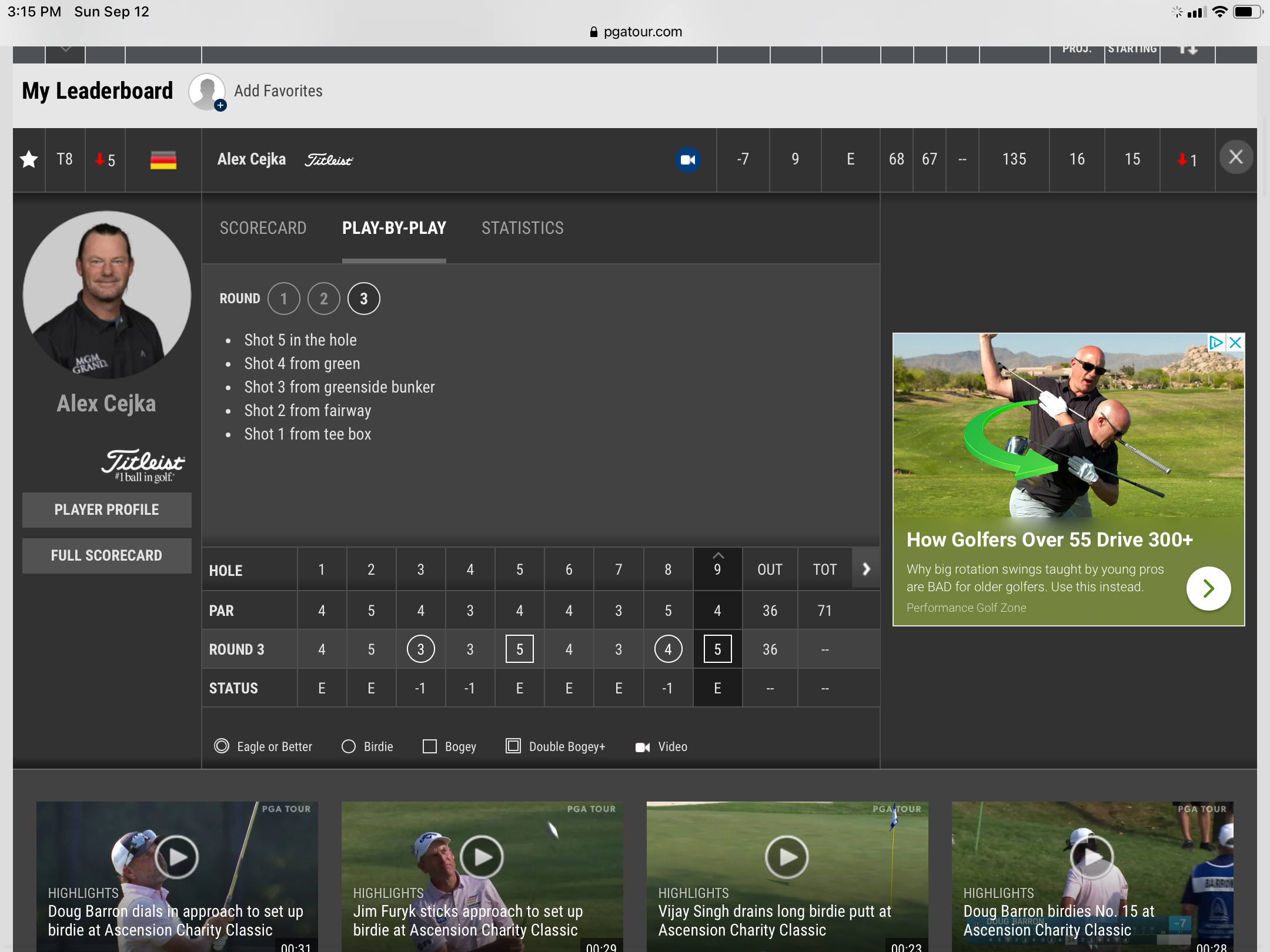Click the -7 score cell in Cejka's row
This screenshot has width=1270, height=952.
743,160
